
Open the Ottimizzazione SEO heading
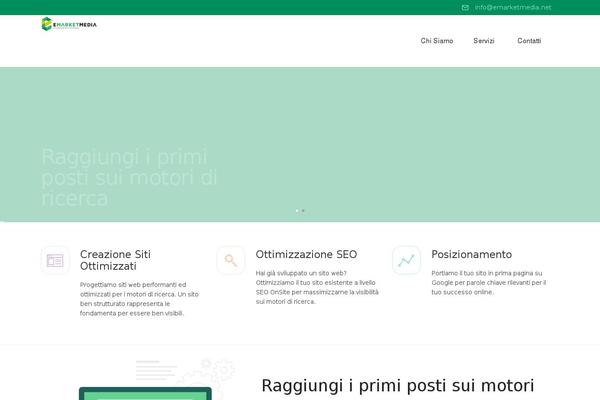coord(306,254)
